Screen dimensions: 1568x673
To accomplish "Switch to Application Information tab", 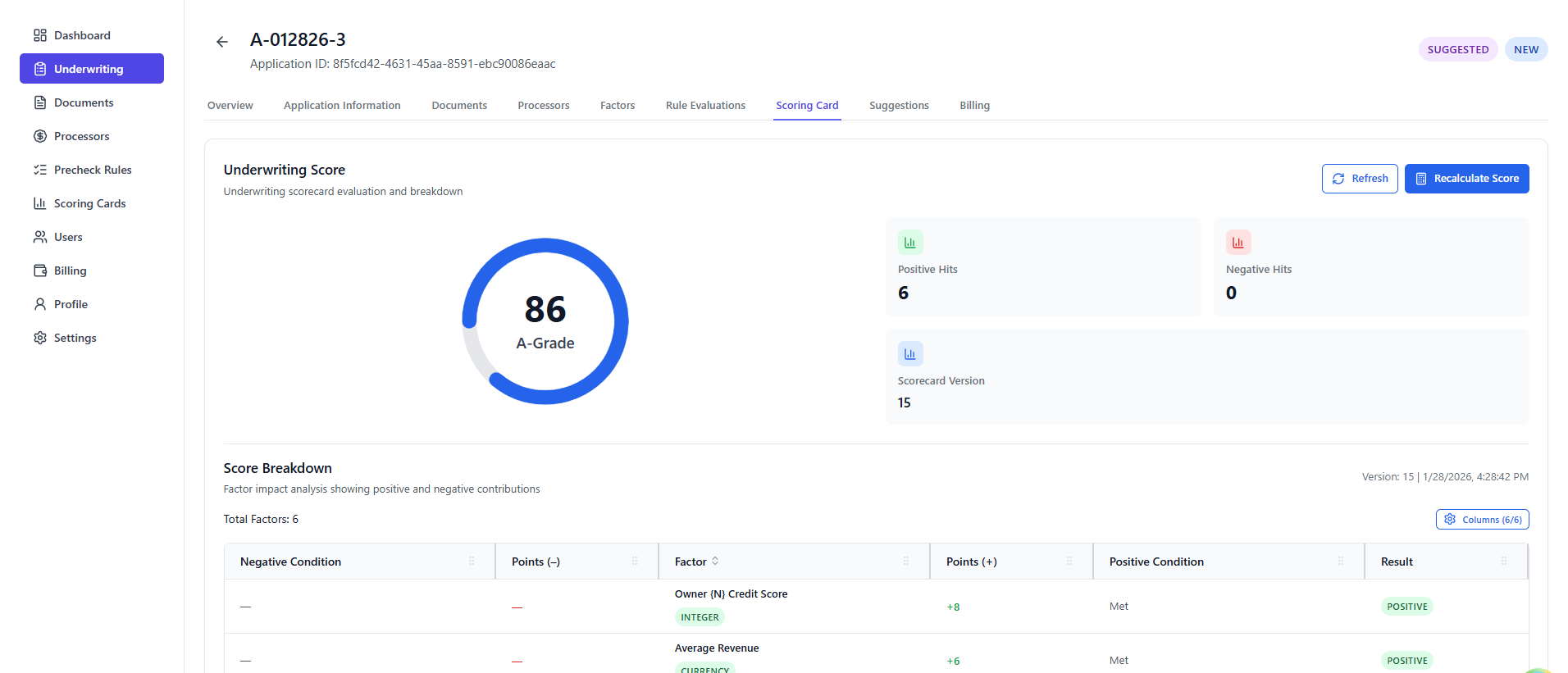I will pyautogui.click(x=342, y=106).
